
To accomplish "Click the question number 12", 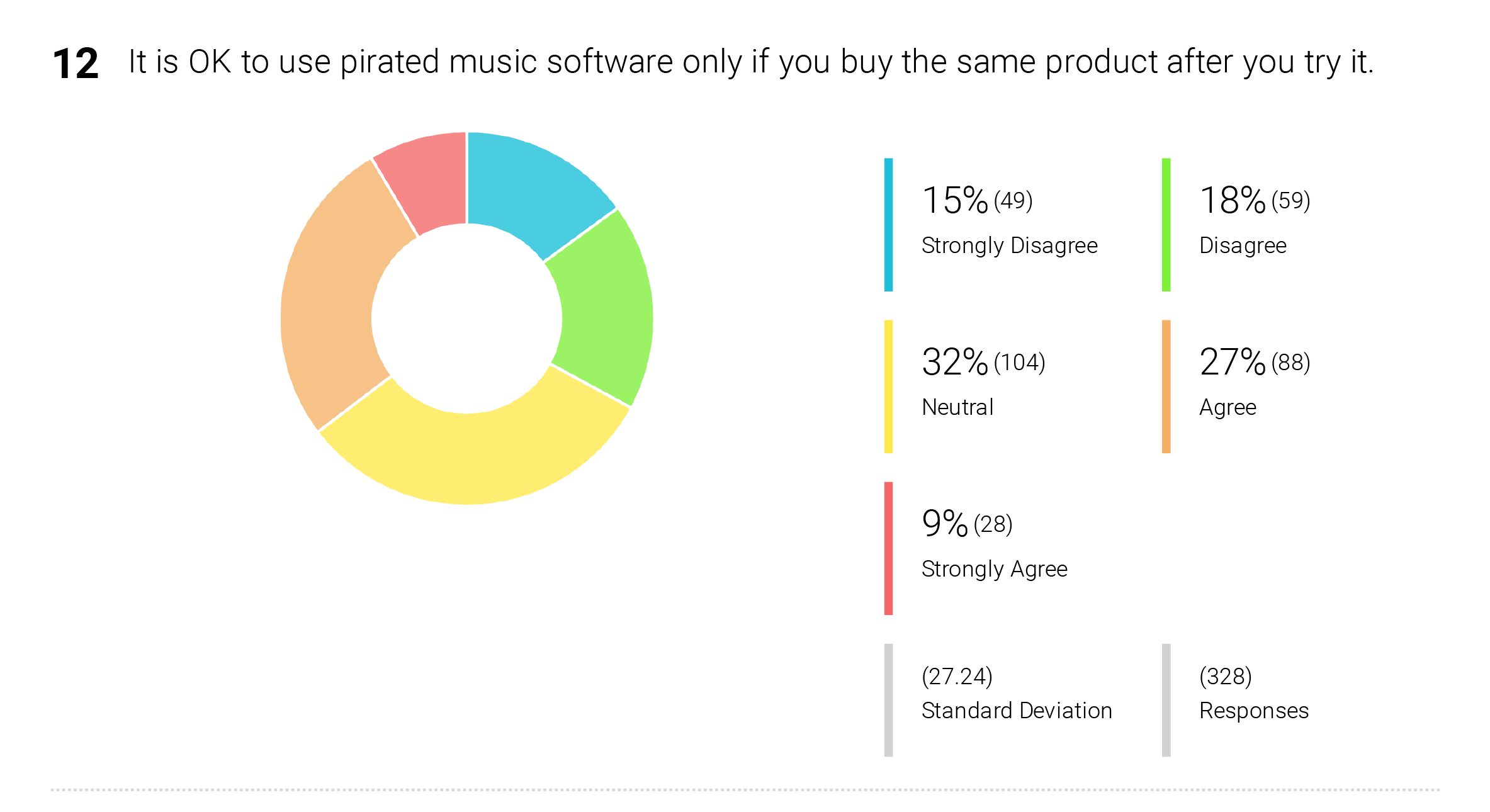I will [x=76, y=64].
